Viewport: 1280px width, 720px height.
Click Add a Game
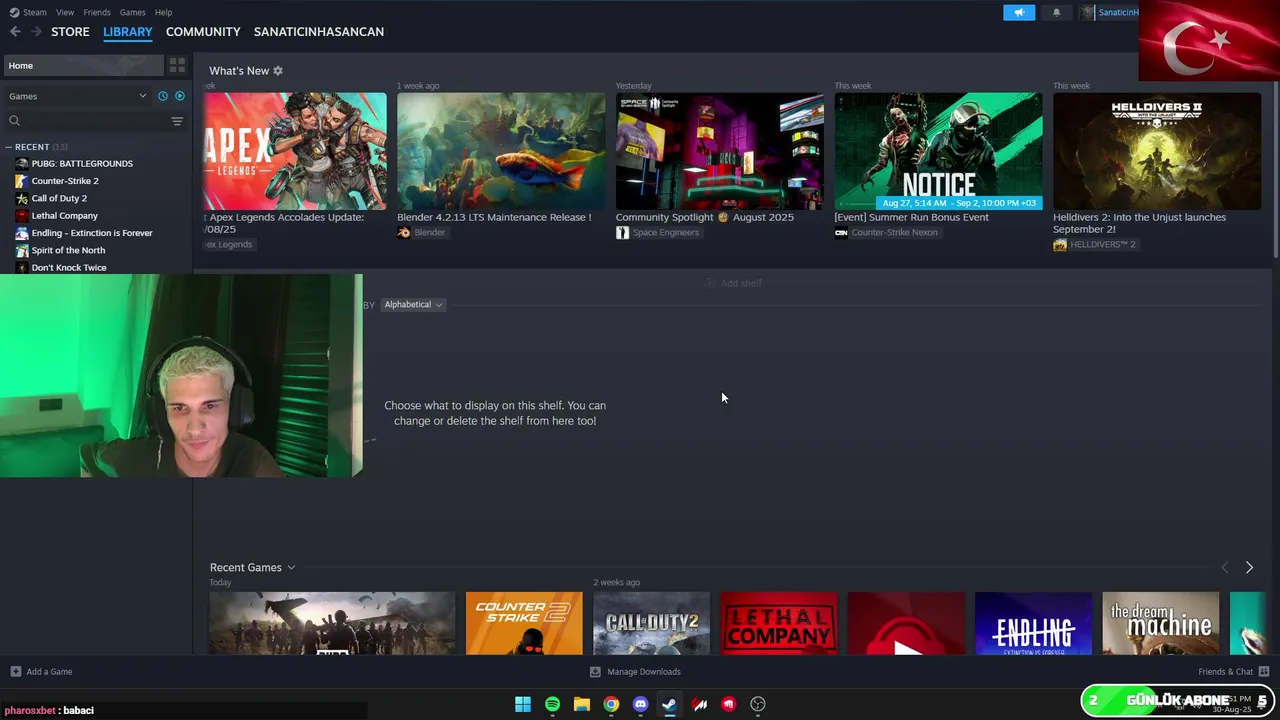41,672
